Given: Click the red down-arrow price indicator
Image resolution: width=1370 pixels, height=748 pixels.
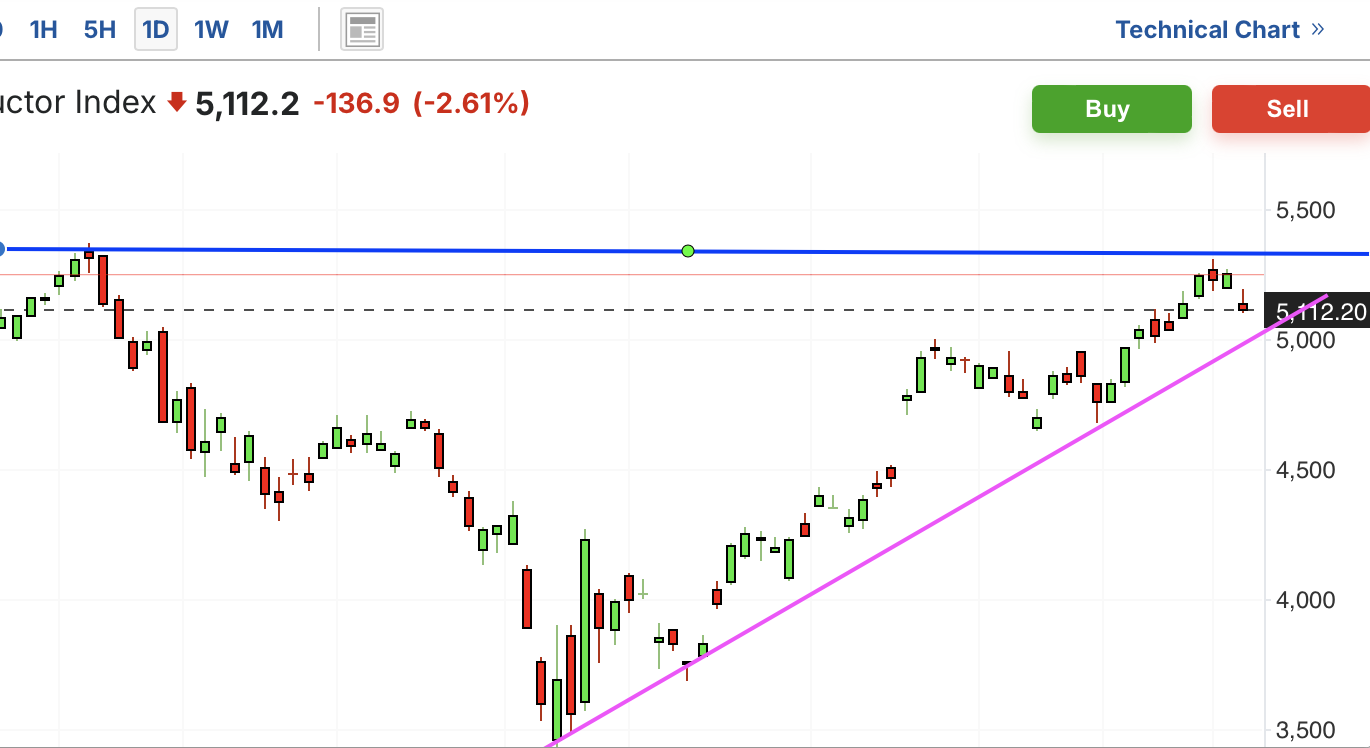Looking at the screenshot, I should point(177,102).
